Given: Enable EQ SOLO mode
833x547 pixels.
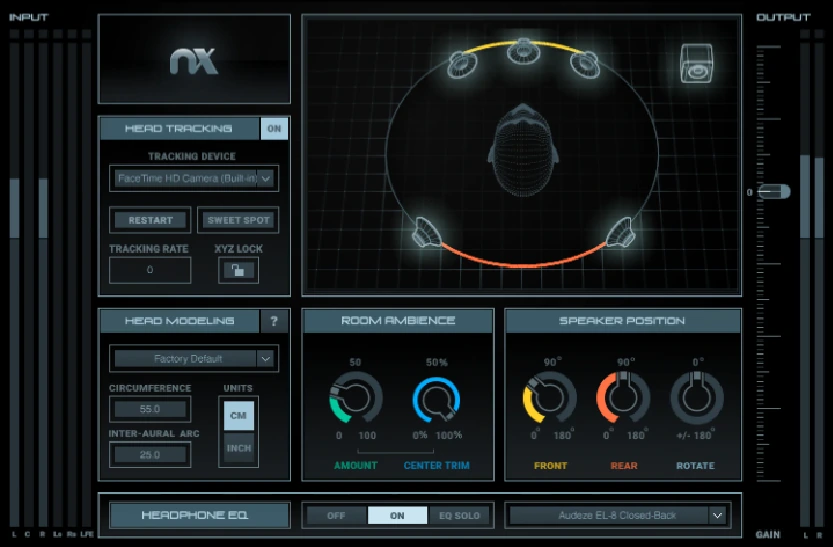Looking at the screenshot, I should 459,516.
